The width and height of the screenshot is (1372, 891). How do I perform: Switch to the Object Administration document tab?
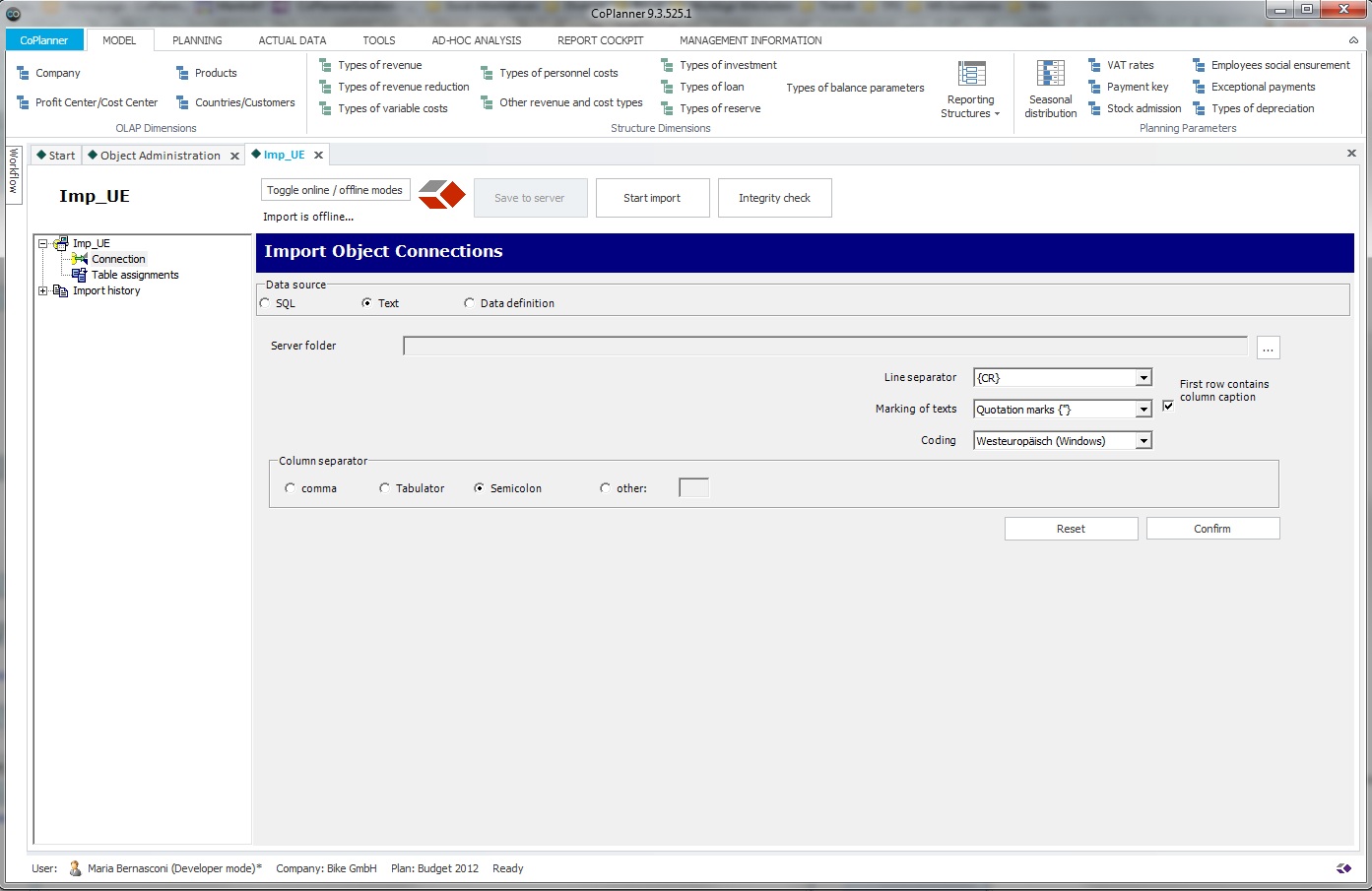[x=155, y=156]
